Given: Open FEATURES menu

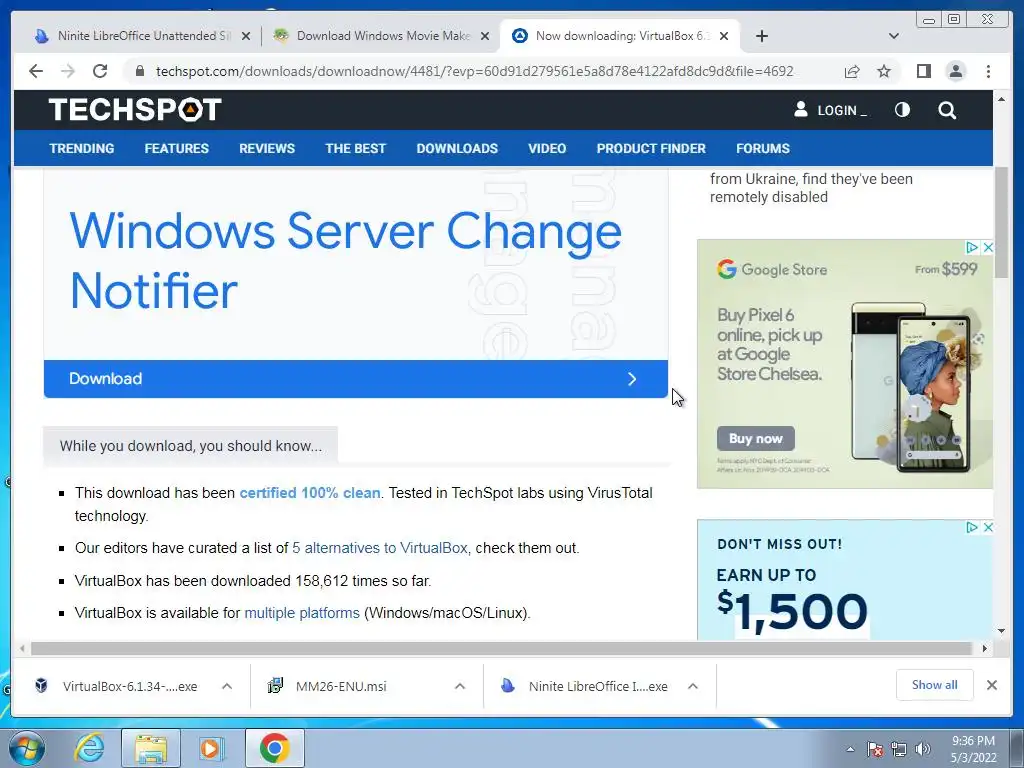Looking at the screenshot, I should [x=176, y=148].
